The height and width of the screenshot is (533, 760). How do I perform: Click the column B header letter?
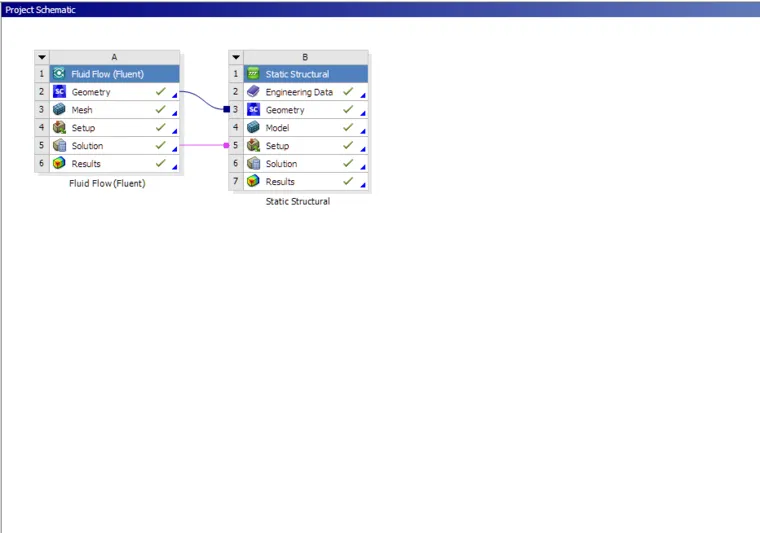pyautogui.click(x=305, y=57)
